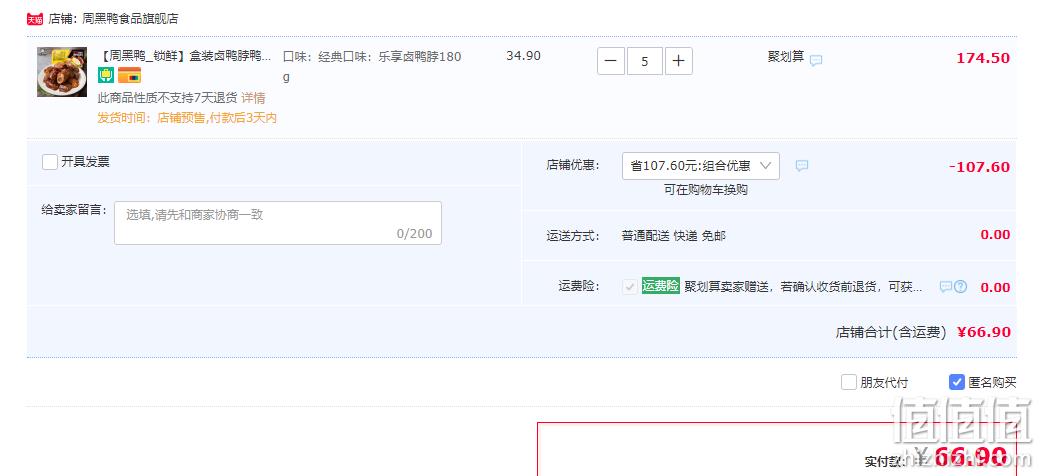Click the comment bubble icon in 运费险 row
The image size is (1041, 476).
[946, 287]
